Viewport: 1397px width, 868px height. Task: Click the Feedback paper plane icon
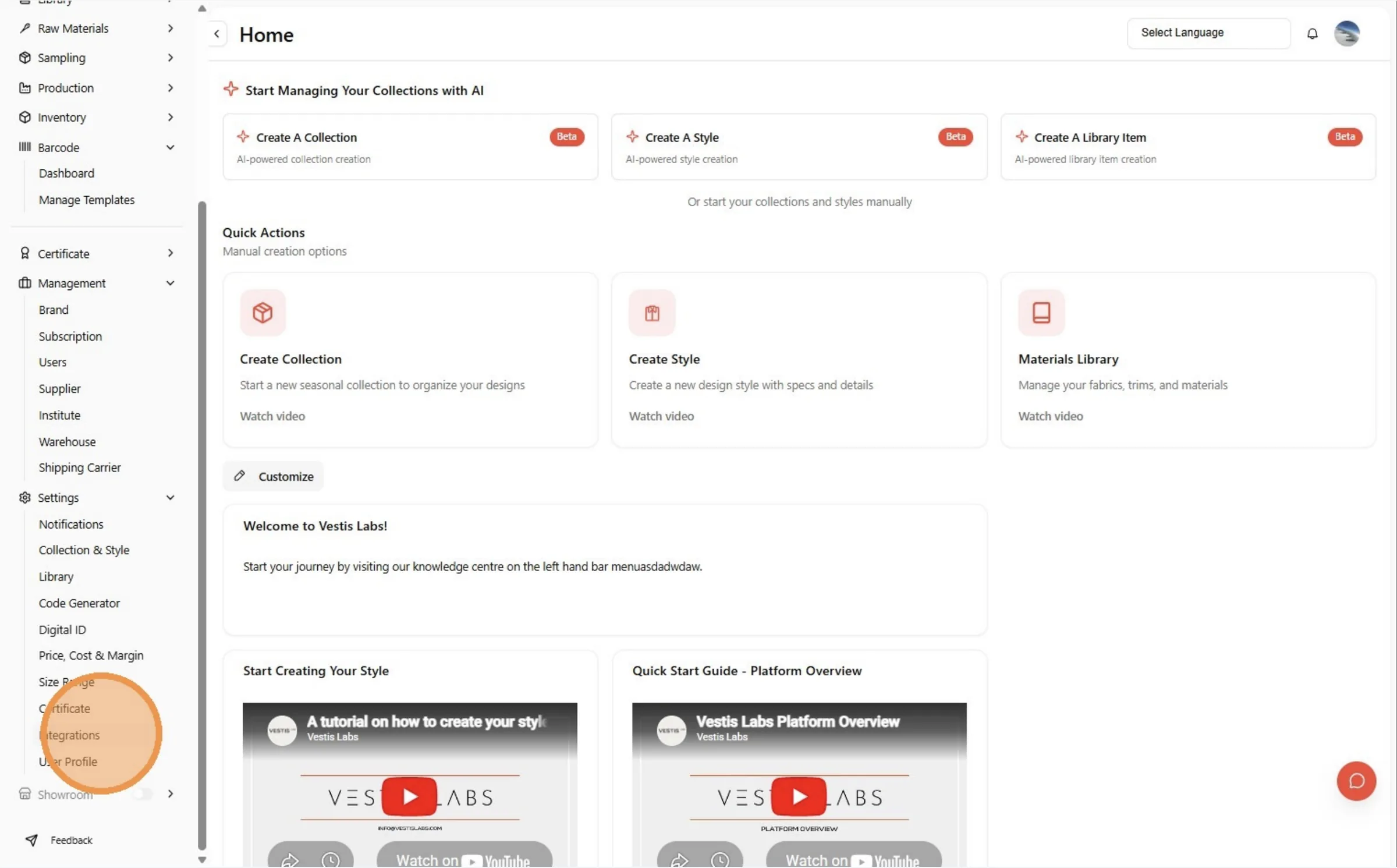tap(31, 839)
